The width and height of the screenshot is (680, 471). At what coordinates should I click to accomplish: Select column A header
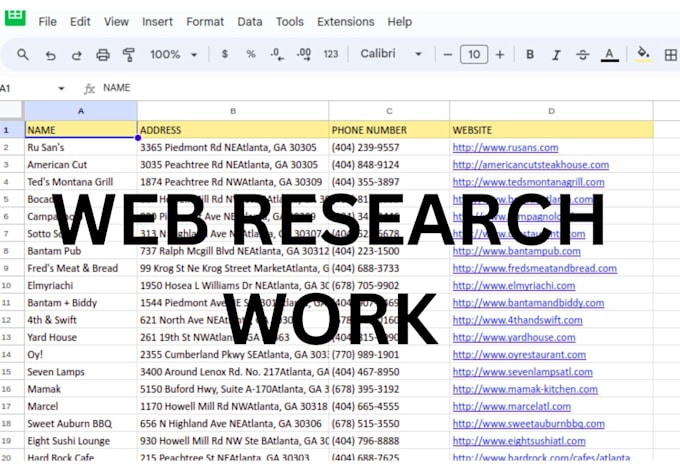(81, 111)
